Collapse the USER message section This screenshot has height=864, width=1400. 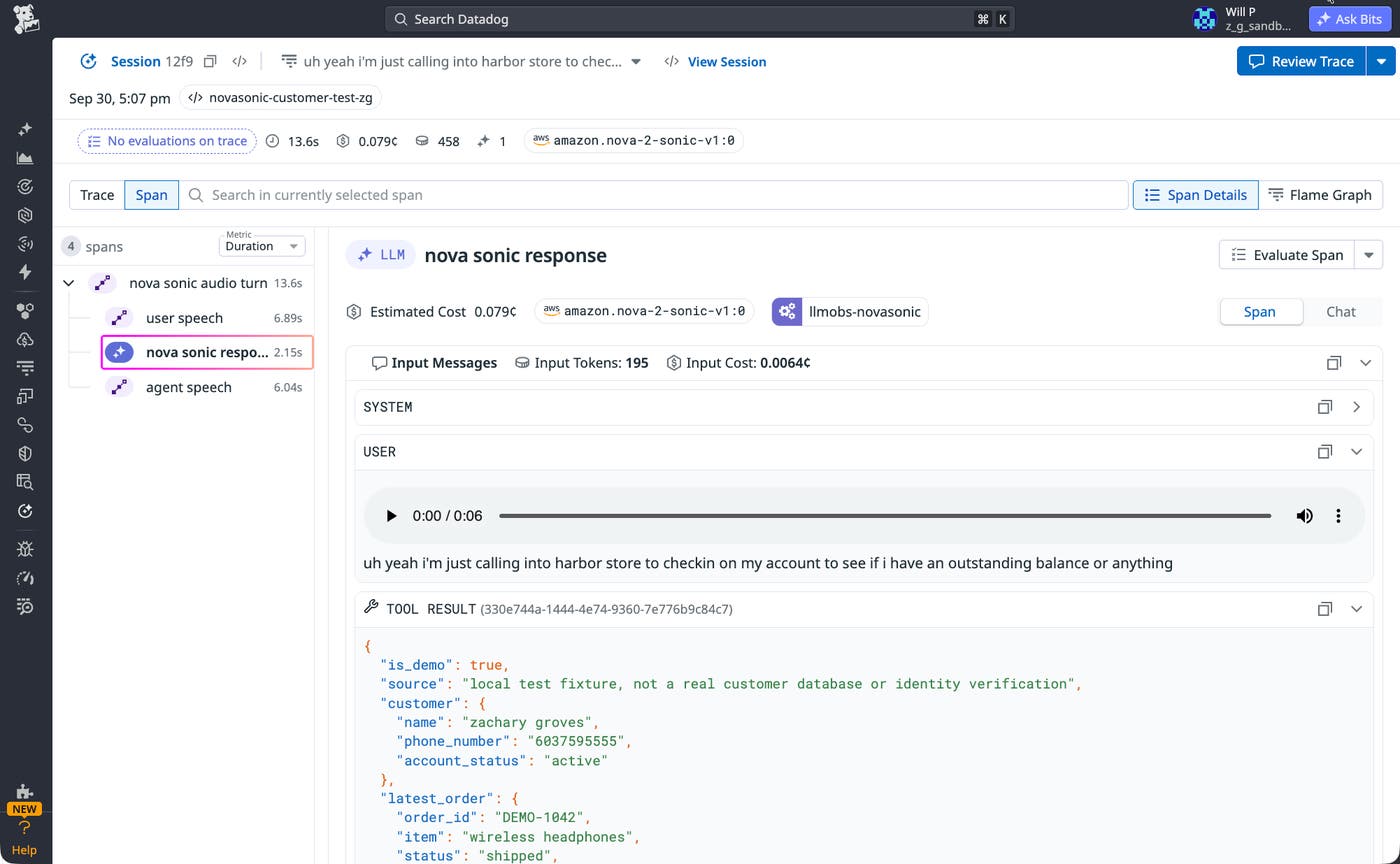[1356, 452]
